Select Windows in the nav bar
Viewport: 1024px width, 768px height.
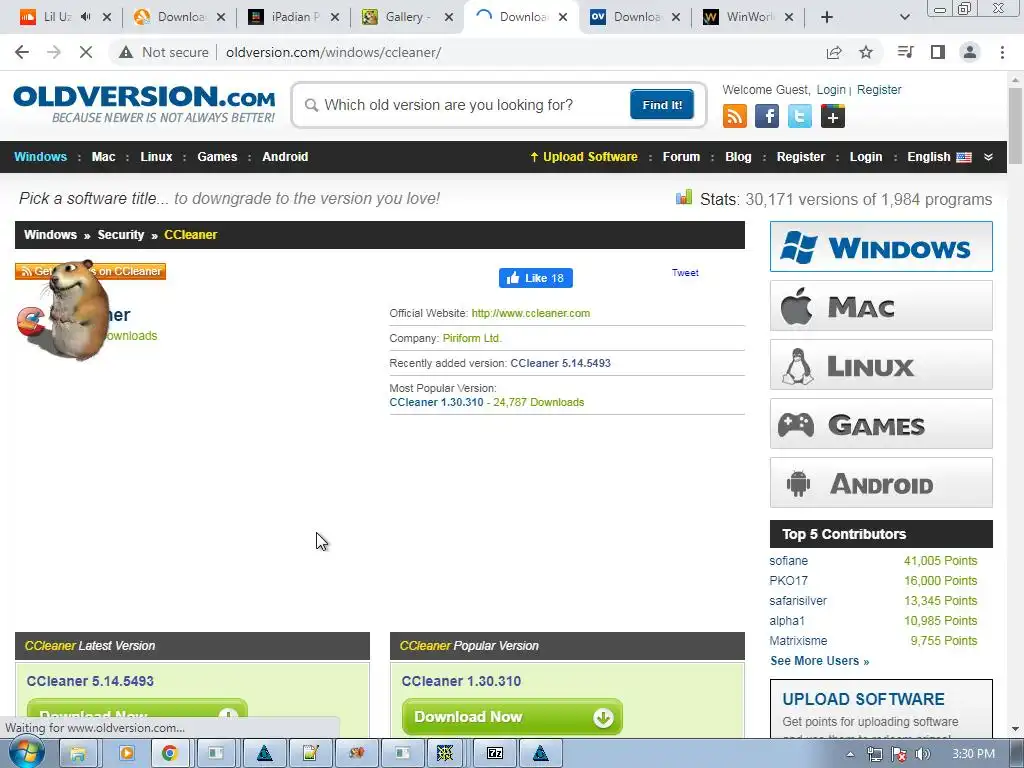pyautogui.click(x=40, y=157)
